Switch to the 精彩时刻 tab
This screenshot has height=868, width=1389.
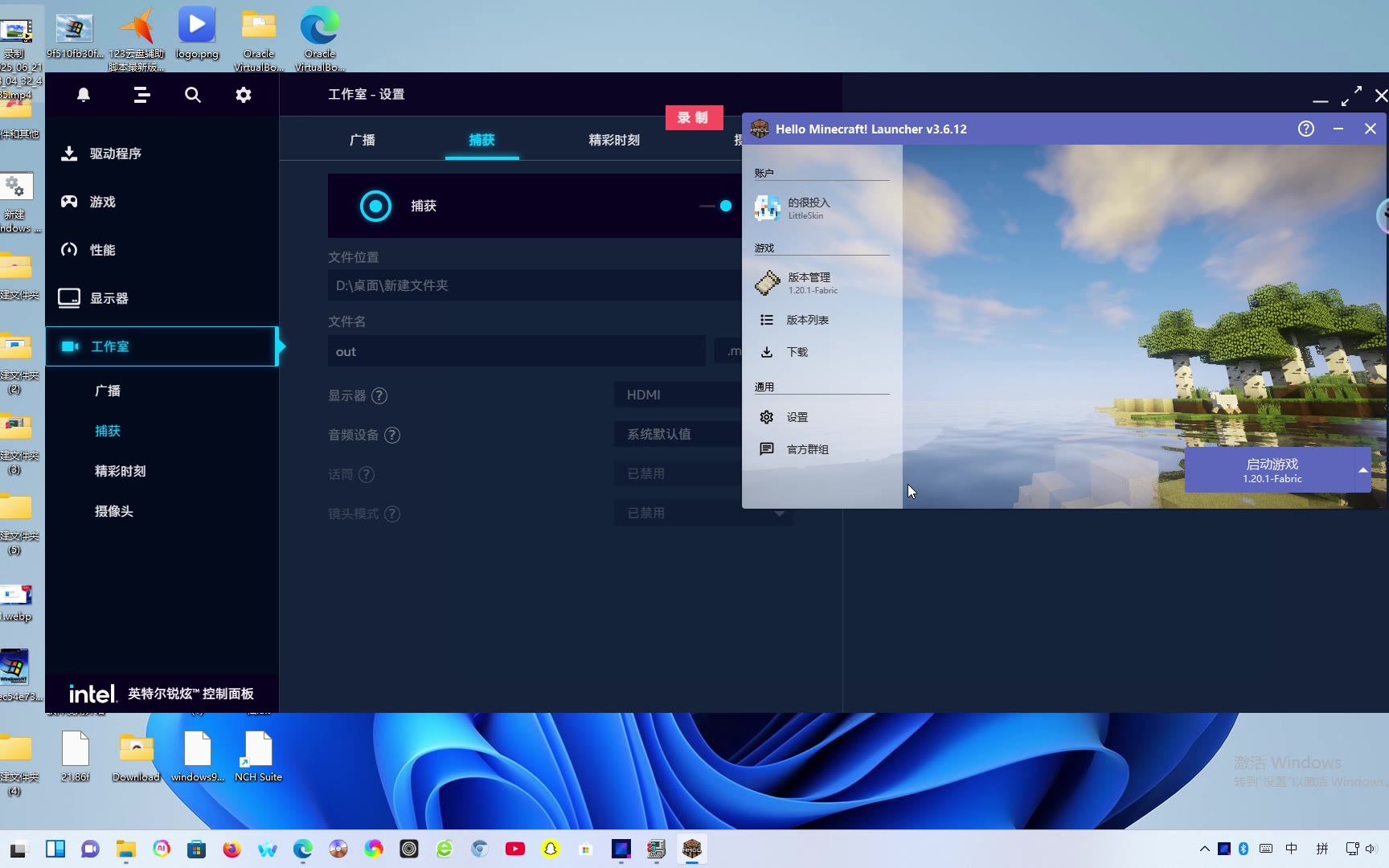(x=614, y=140)
